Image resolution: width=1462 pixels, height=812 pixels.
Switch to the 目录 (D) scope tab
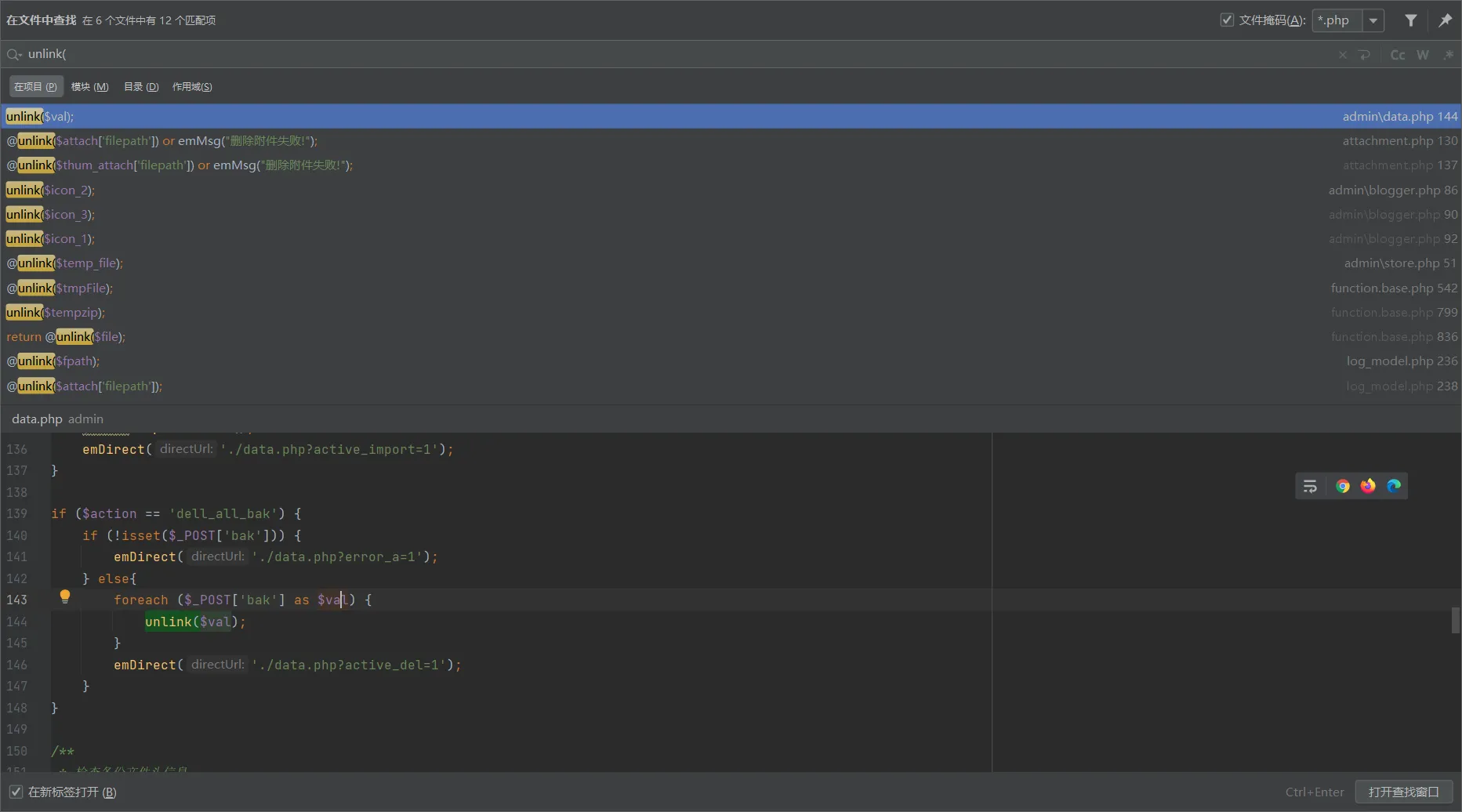141,86
